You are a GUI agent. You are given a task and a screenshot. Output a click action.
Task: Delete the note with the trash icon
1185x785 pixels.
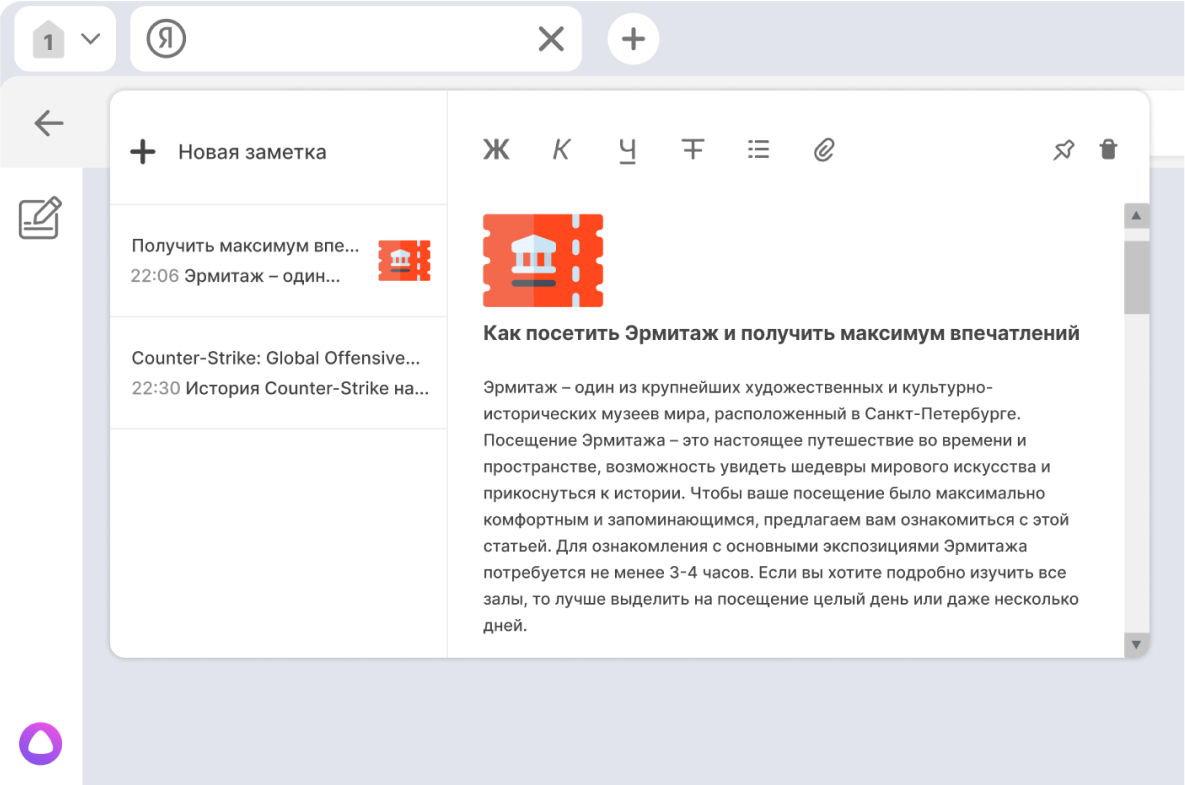pyautogui.click(x=1108, y=149)
